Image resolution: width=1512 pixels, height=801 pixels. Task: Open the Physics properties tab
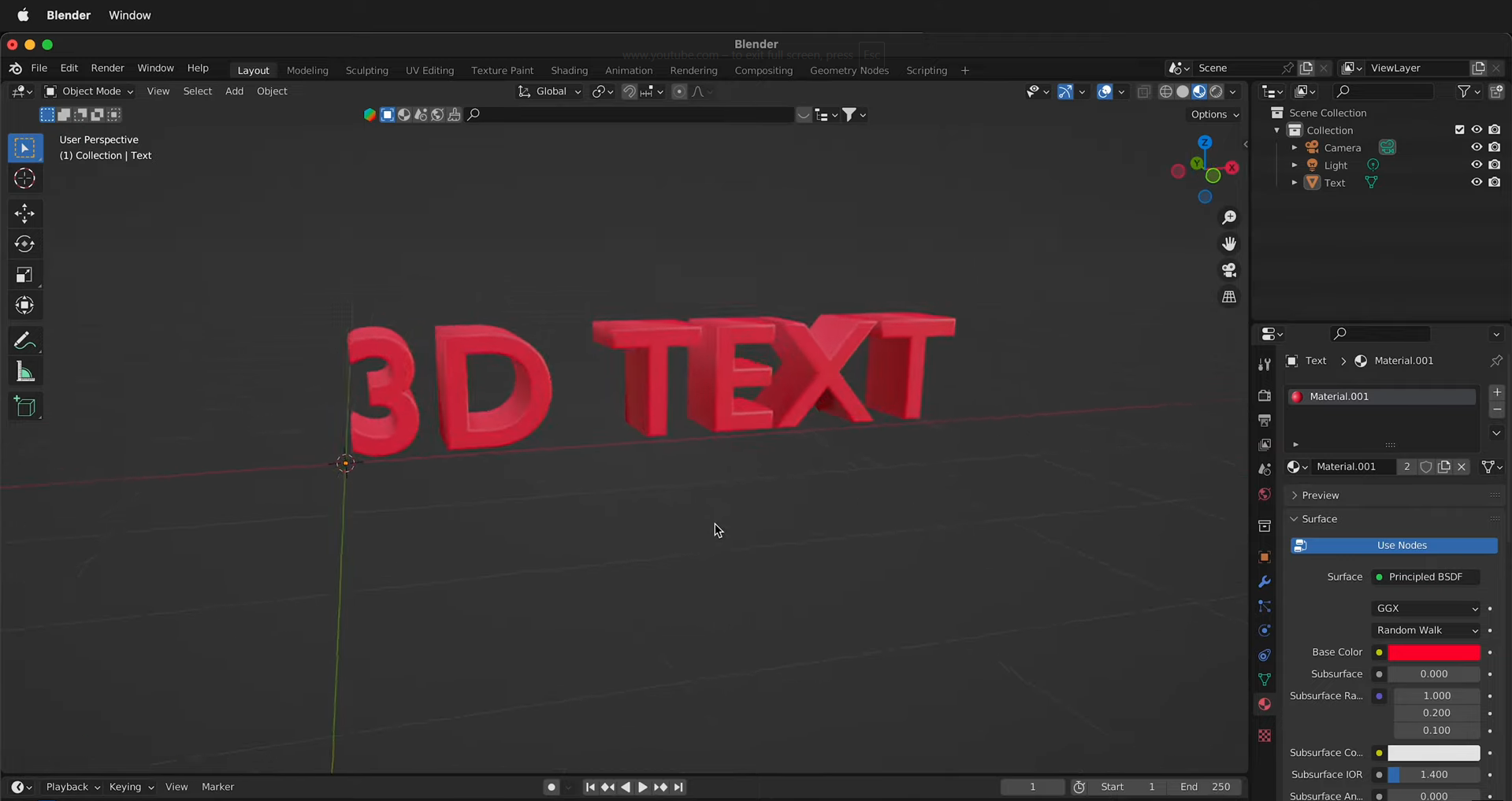click(x=1265, y=631)
